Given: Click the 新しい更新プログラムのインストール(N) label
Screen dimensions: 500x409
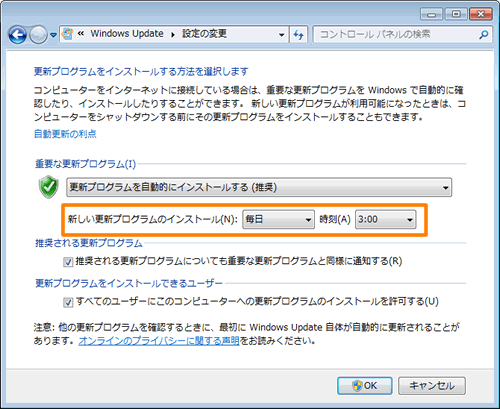Looking at the screenshot, I should (153, 219).
